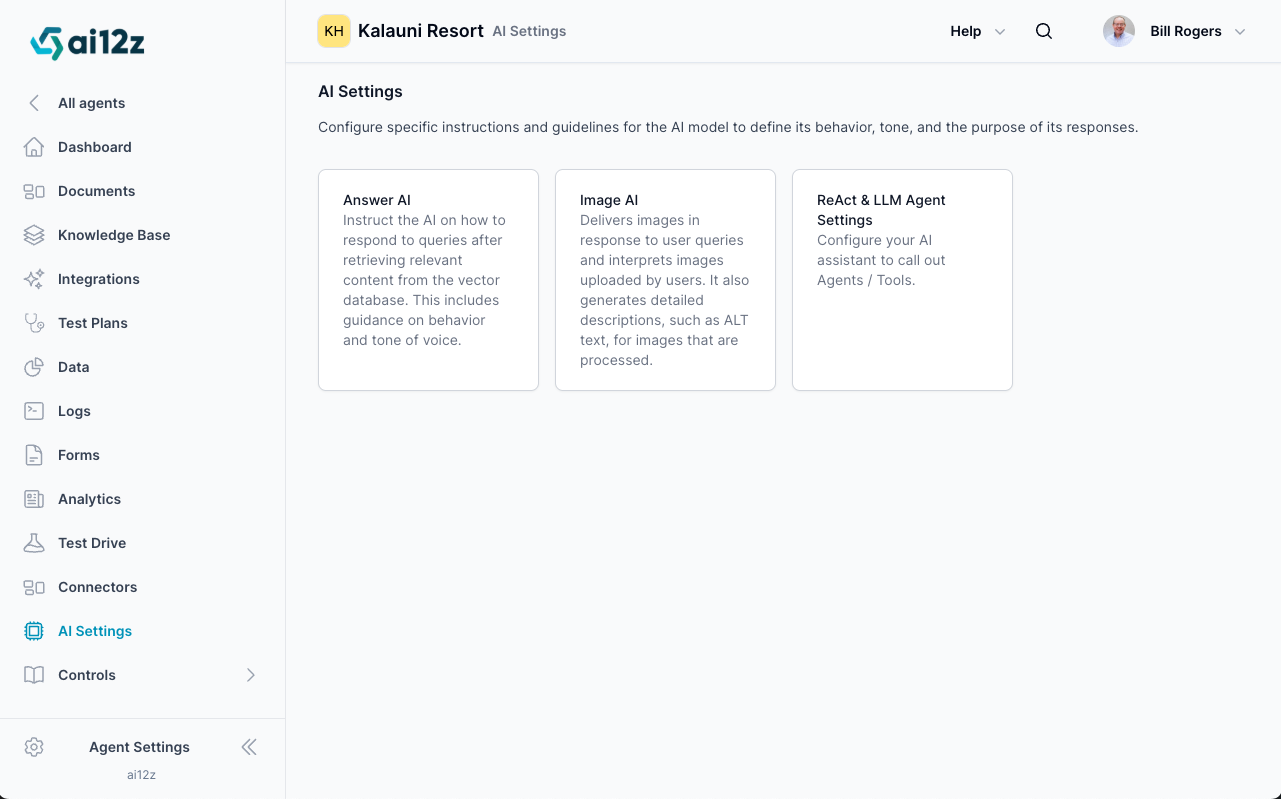The width and height of the screenshot is (1281, 799).
Task: Open ReAct & LLM Agent Settings card
Action: pyautogui.click(x=902, y=280)
